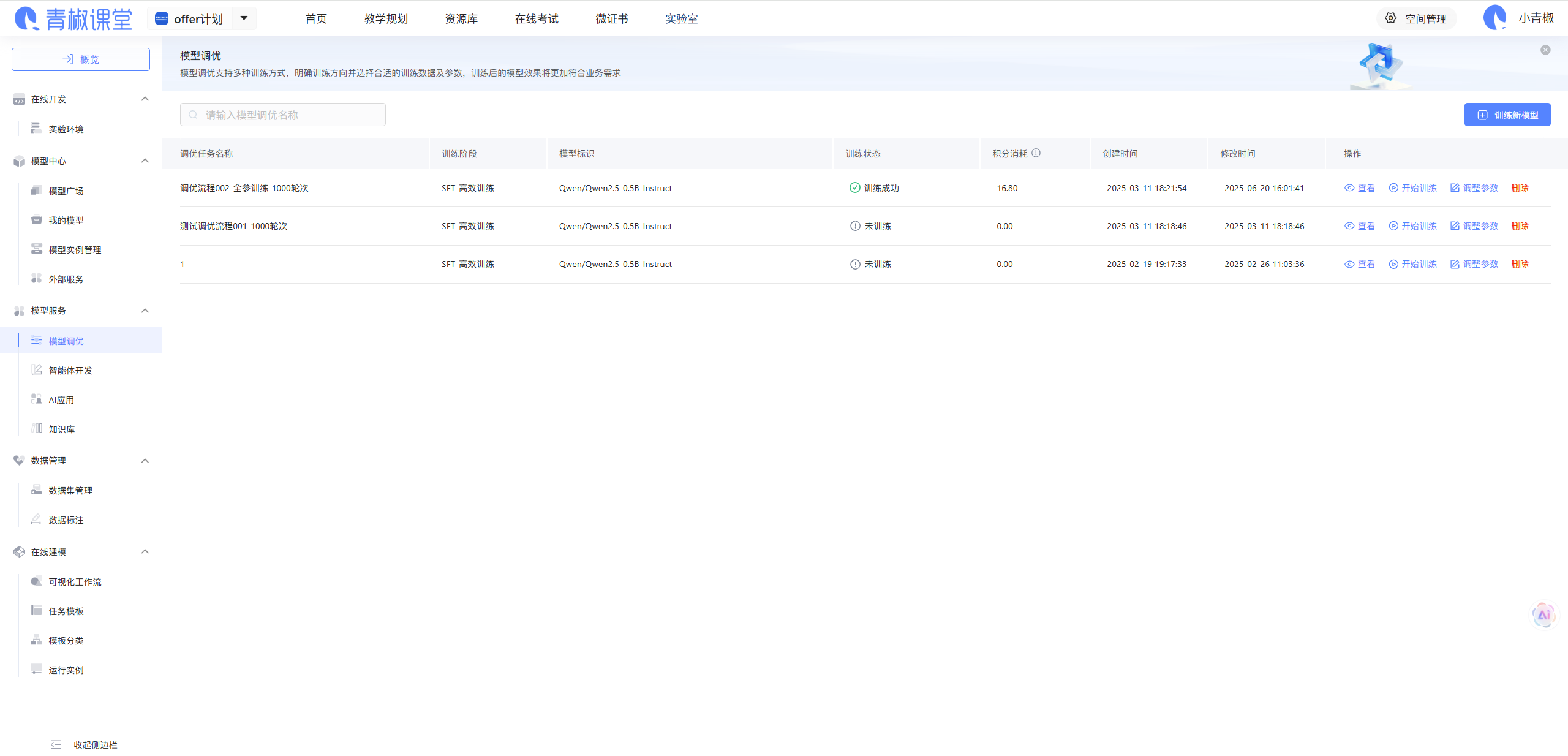Screen dimensions: 1568x756
Task: Open the 在线考试 top menu
Action: coord(537,19)
